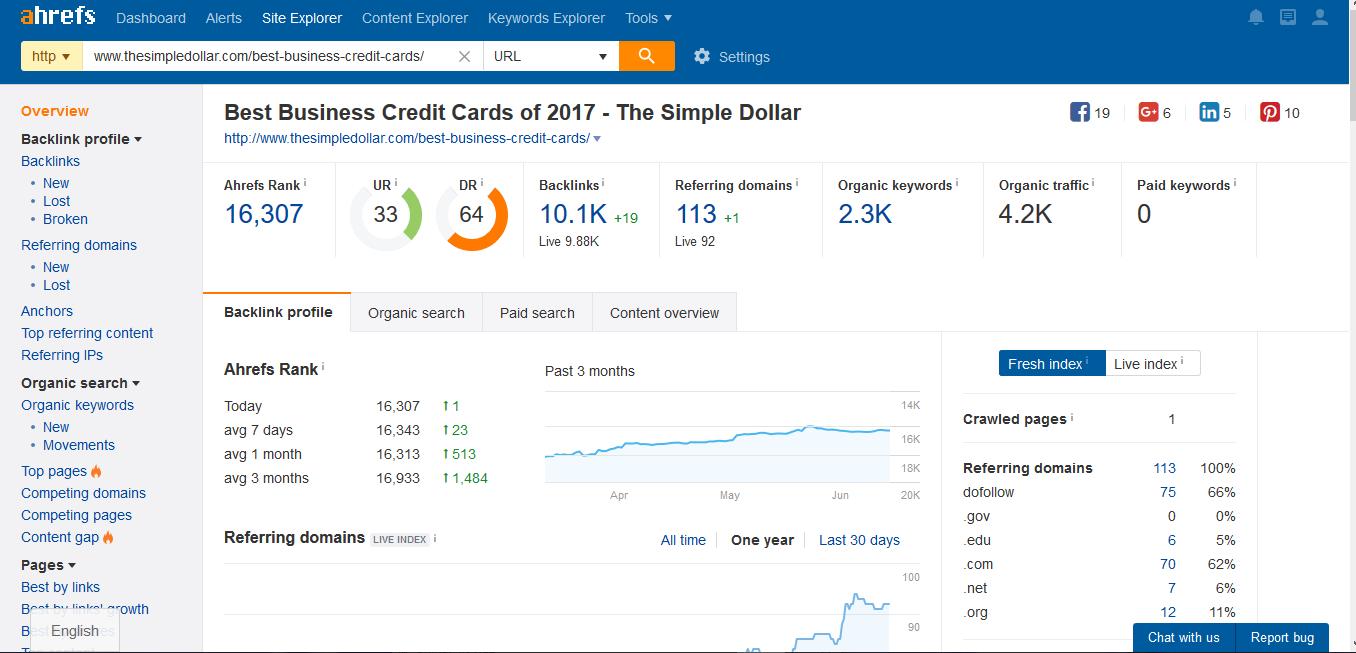Show info tooltip for Crawled pages

(x=1072, y=417)
